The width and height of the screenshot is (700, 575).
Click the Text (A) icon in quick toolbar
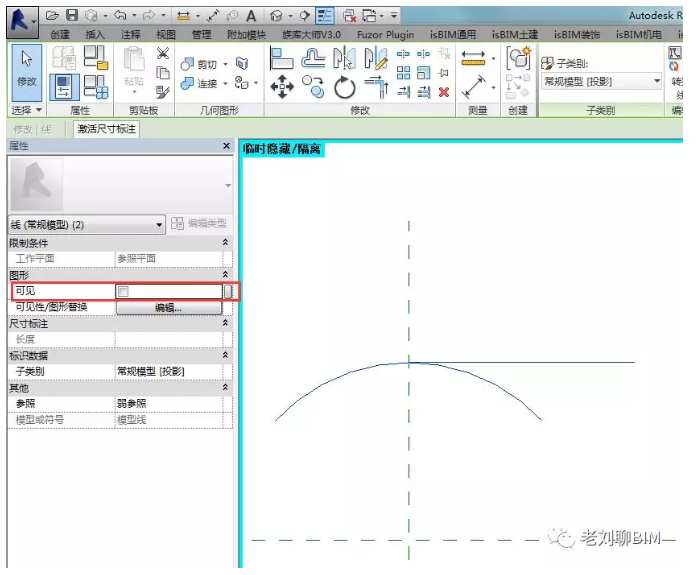click(251, 16)
